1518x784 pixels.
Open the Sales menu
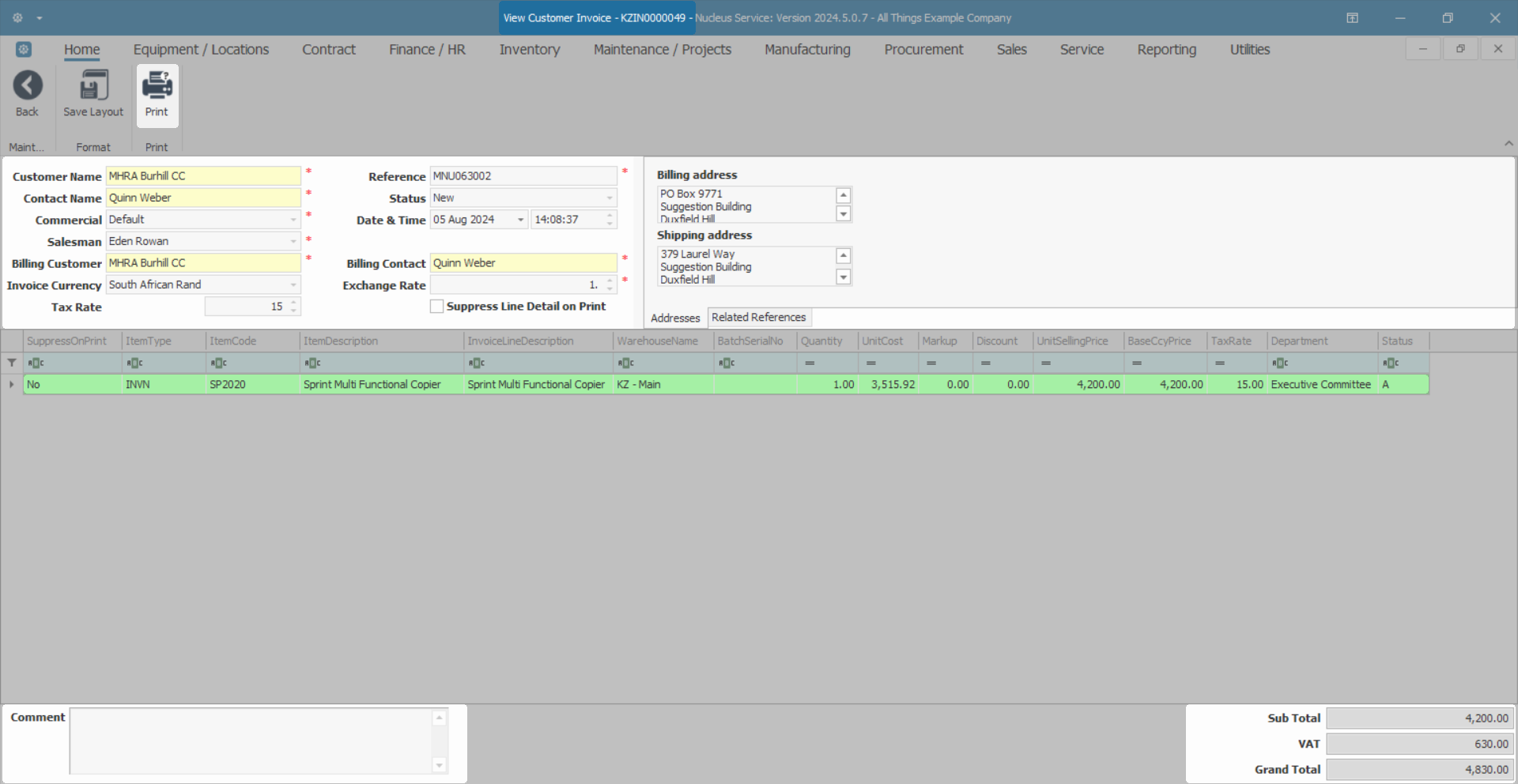[x=1012, y=50]
